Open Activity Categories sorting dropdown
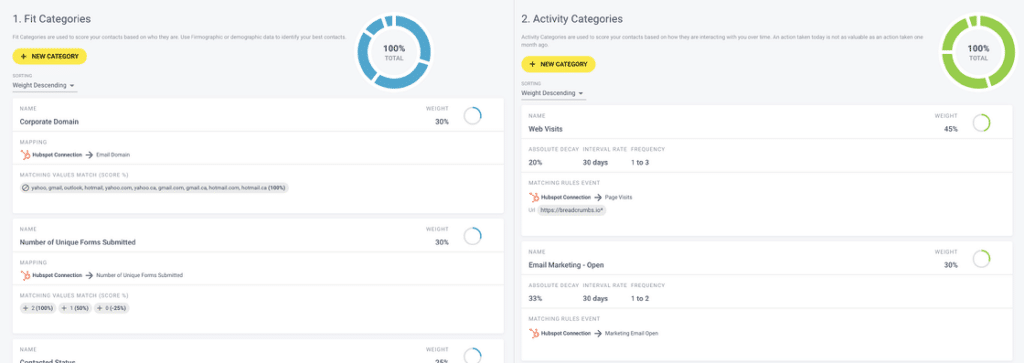This screenshot has height=363, width=1024. 553,93
